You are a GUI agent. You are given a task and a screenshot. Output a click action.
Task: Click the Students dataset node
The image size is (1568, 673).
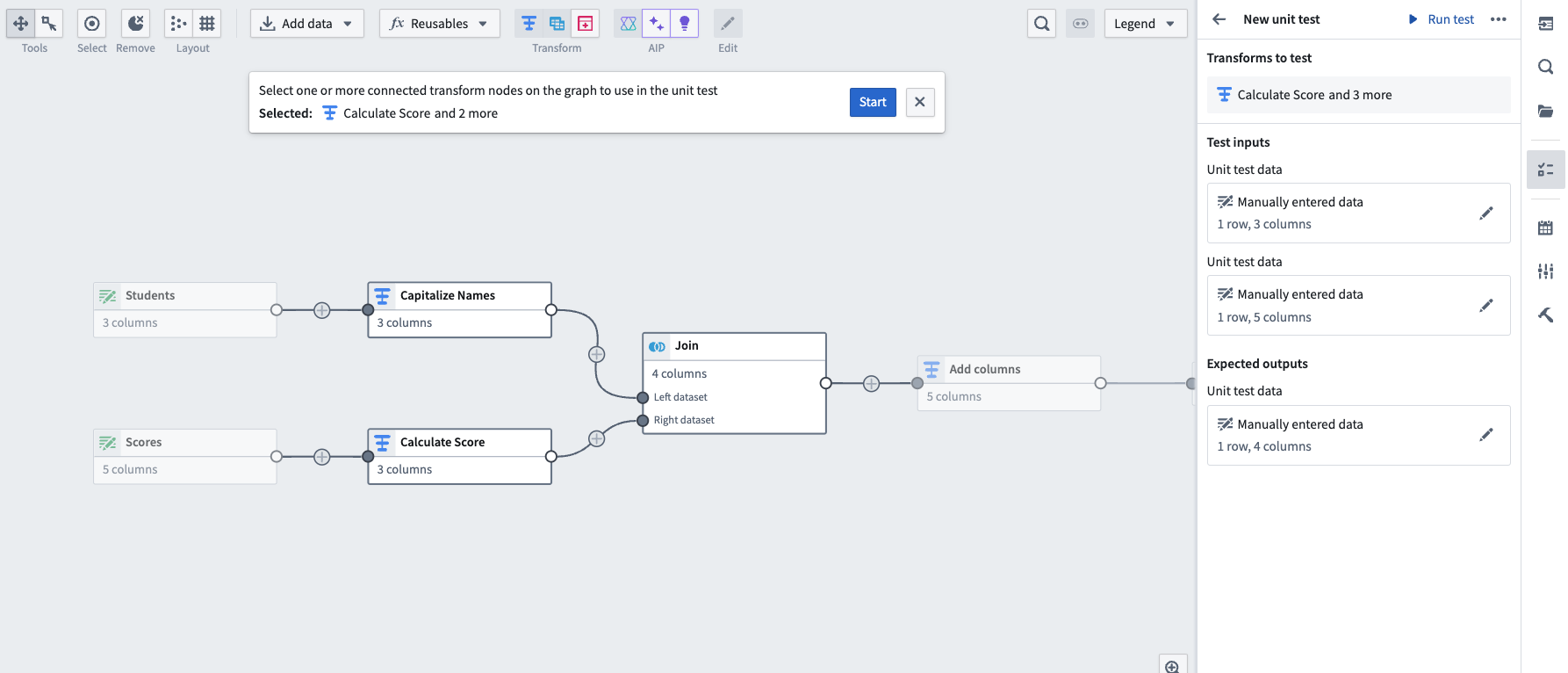pyautogui.click(x=184, y=309)
